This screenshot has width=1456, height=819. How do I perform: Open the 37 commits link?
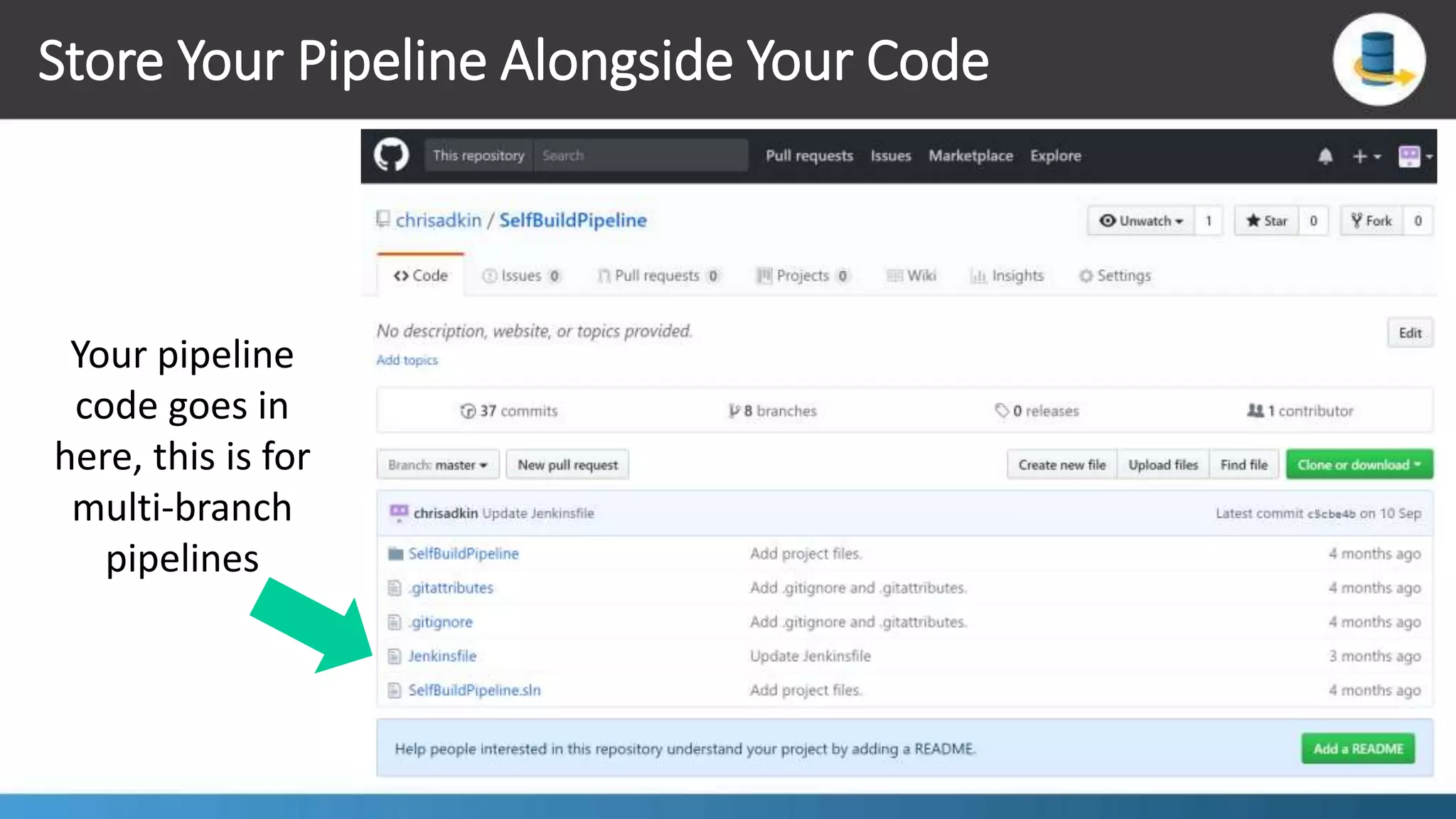point(509,411)
